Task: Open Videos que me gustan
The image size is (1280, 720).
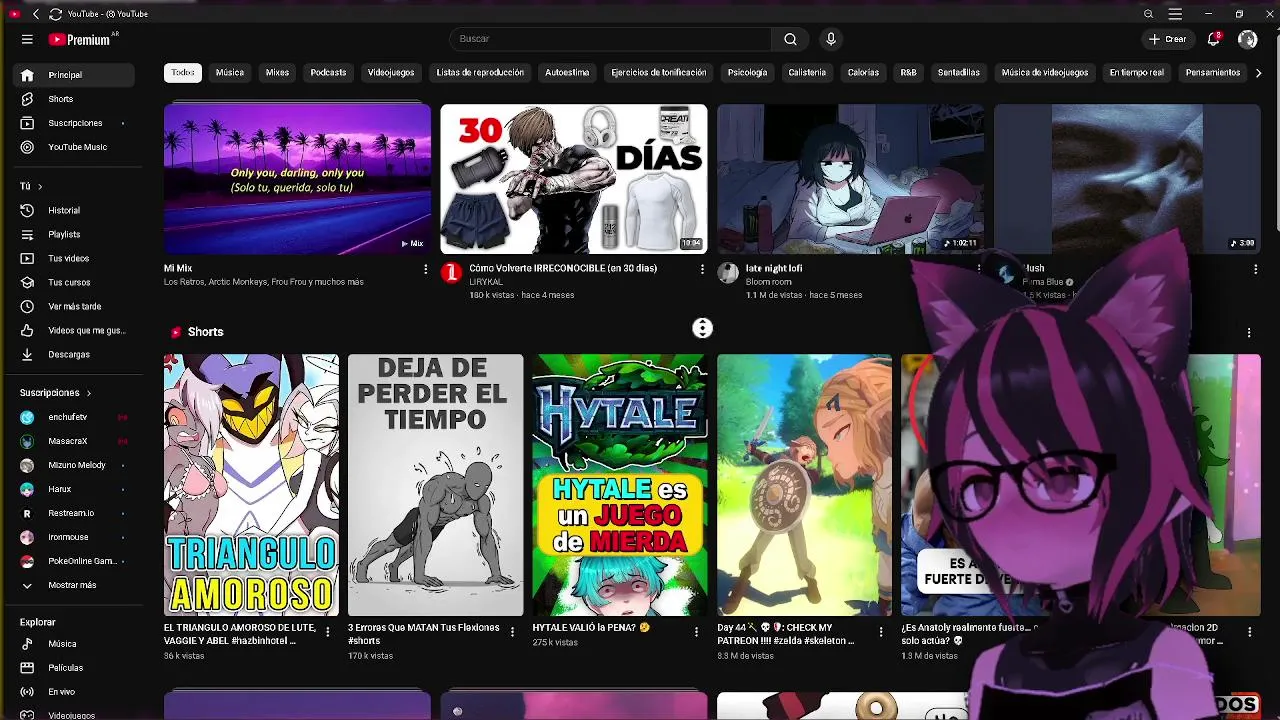Action: pyautogui.click(x=74, y=330)
